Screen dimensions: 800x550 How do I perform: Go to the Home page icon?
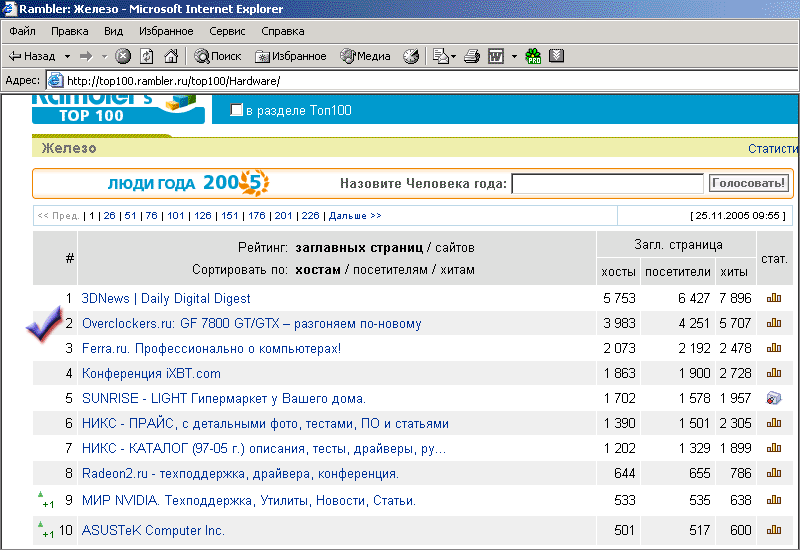click(x=171, y=57)
